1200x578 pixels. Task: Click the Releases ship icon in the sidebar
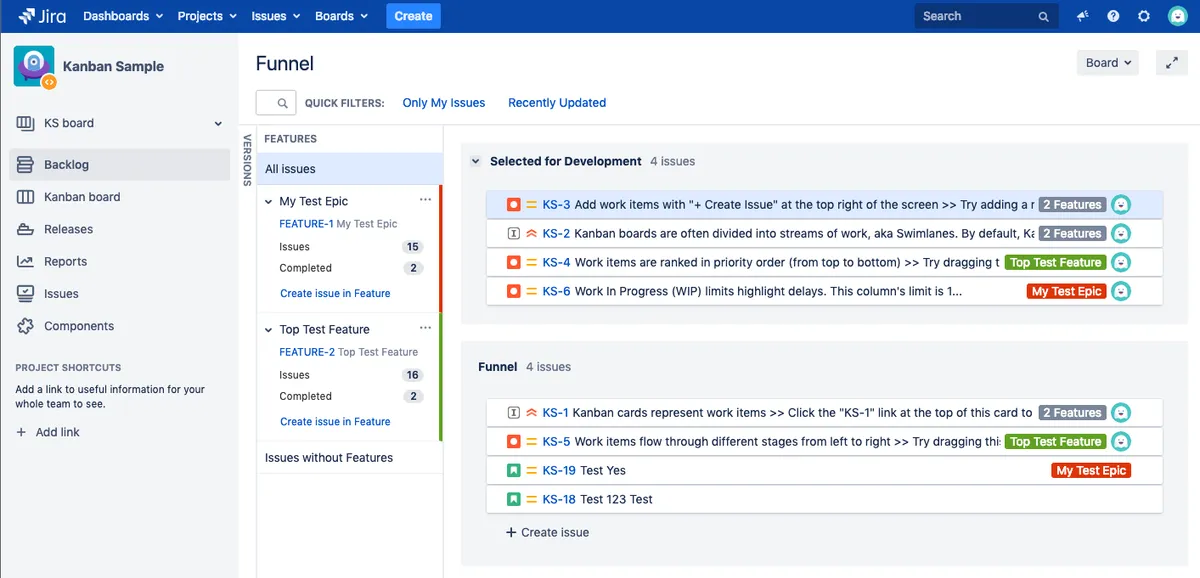pyautogui.click(x=25, y=229)
